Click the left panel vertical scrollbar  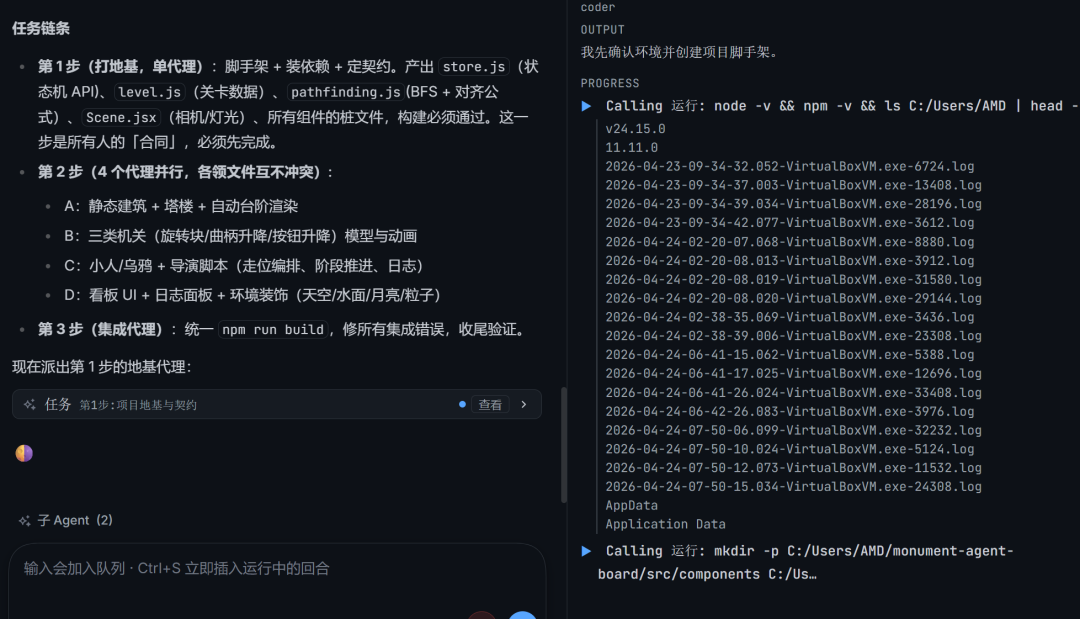(564, 445)
